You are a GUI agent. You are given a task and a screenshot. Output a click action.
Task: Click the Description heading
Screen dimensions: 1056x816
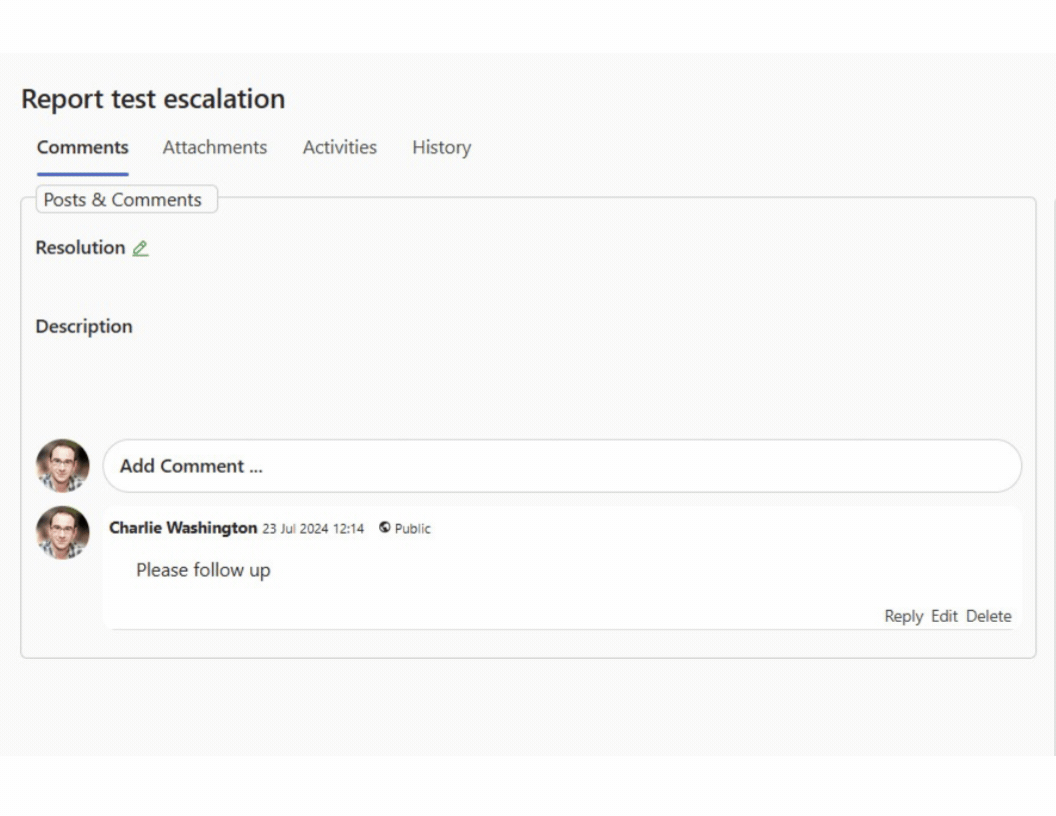(x=84, y=327)
